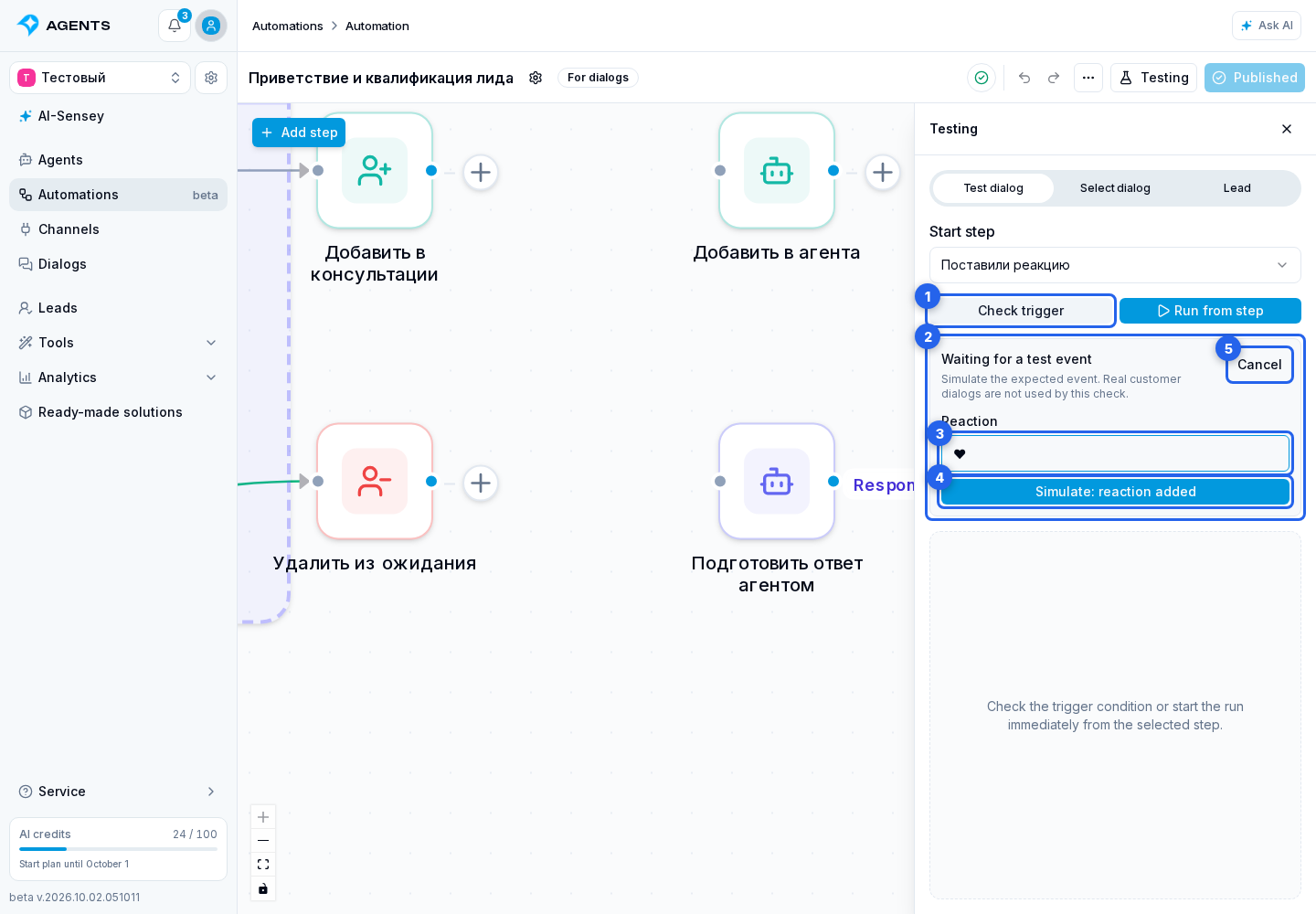1316x914 pixels.
Task: Add step after 'Добавить в агента' node
Action: click(883, 172)
